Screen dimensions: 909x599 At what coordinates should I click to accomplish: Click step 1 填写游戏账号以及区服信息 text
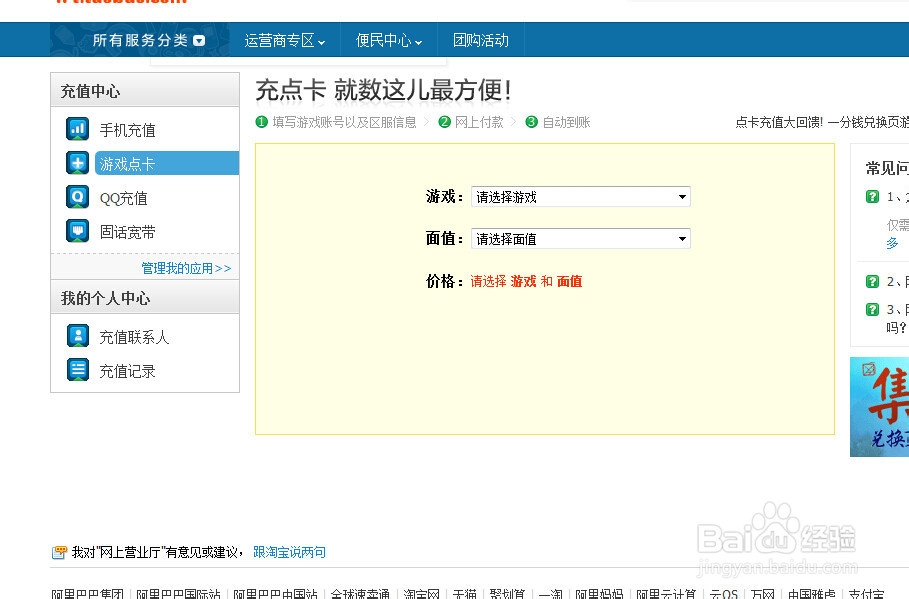[344, 122]
